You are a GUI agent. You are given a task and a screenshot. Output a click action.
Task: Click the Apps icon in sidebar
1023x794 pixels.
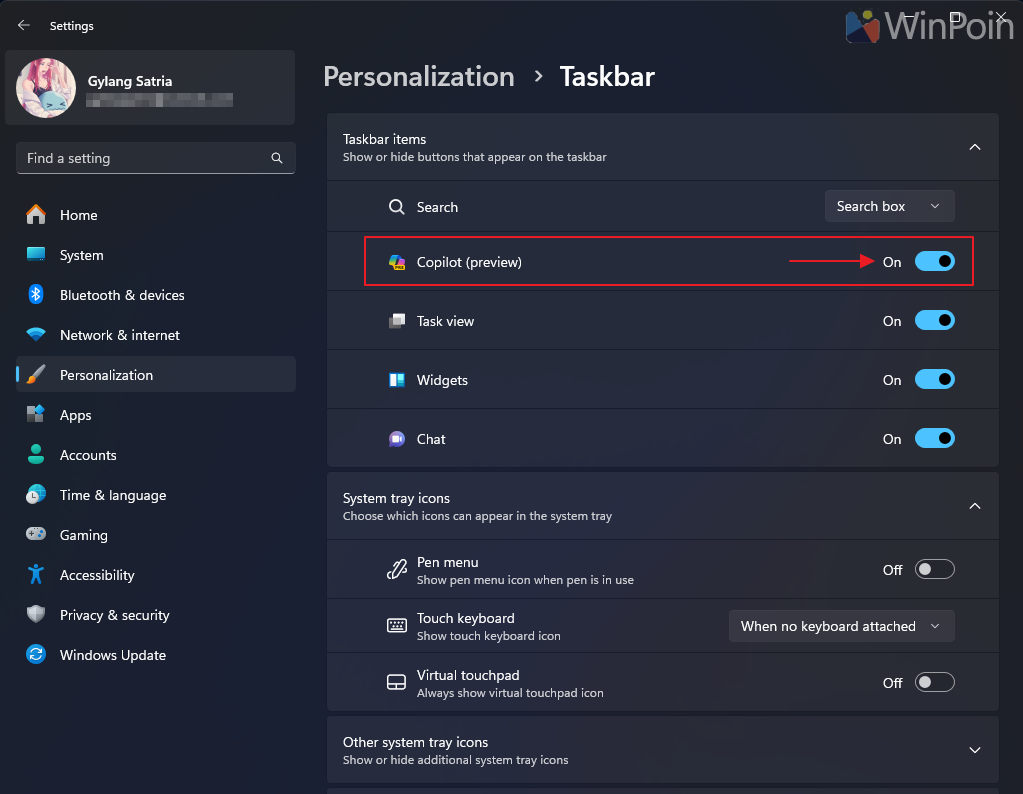36,414
